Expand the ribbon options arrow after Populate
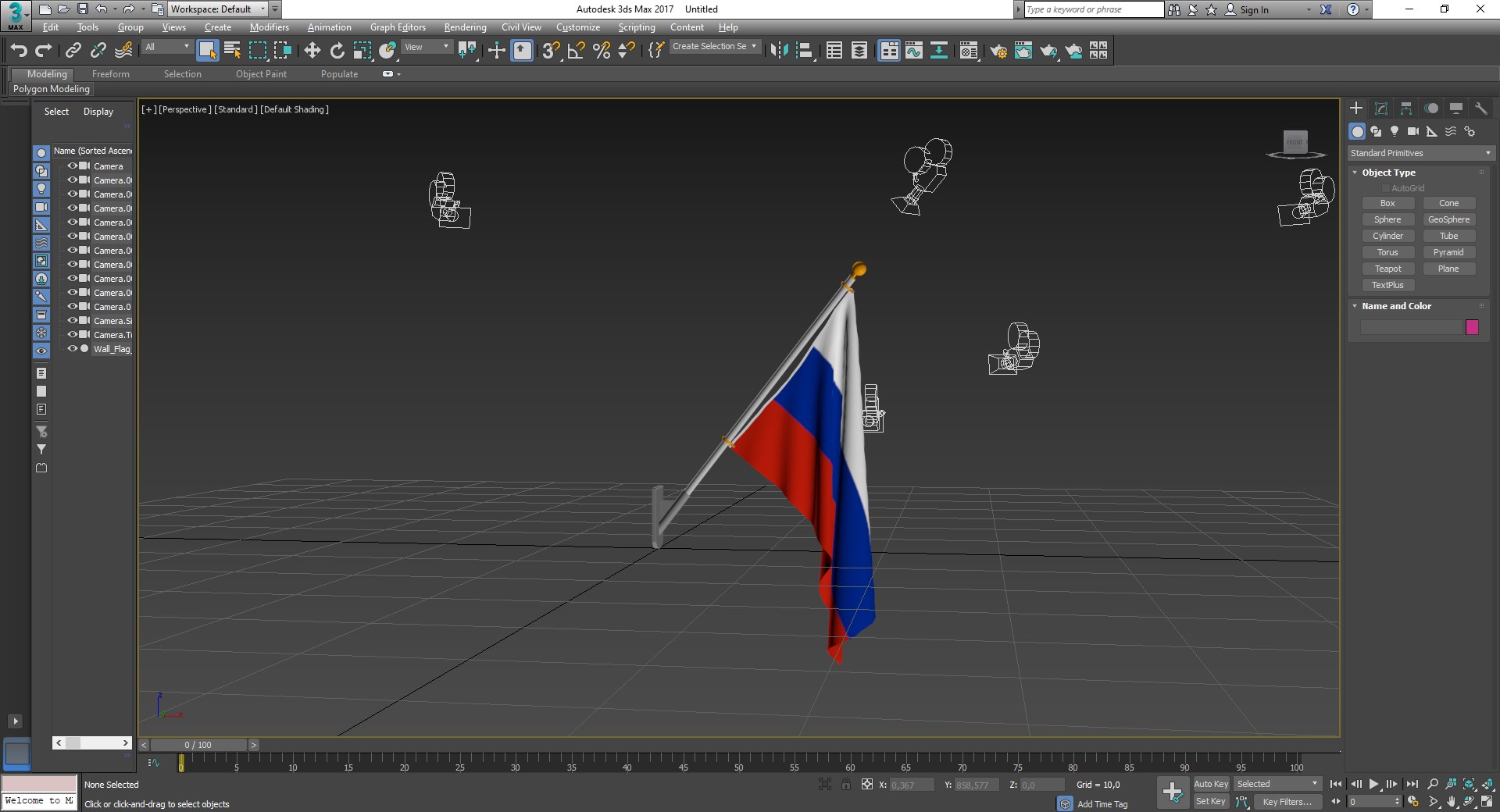 point(398,74)
